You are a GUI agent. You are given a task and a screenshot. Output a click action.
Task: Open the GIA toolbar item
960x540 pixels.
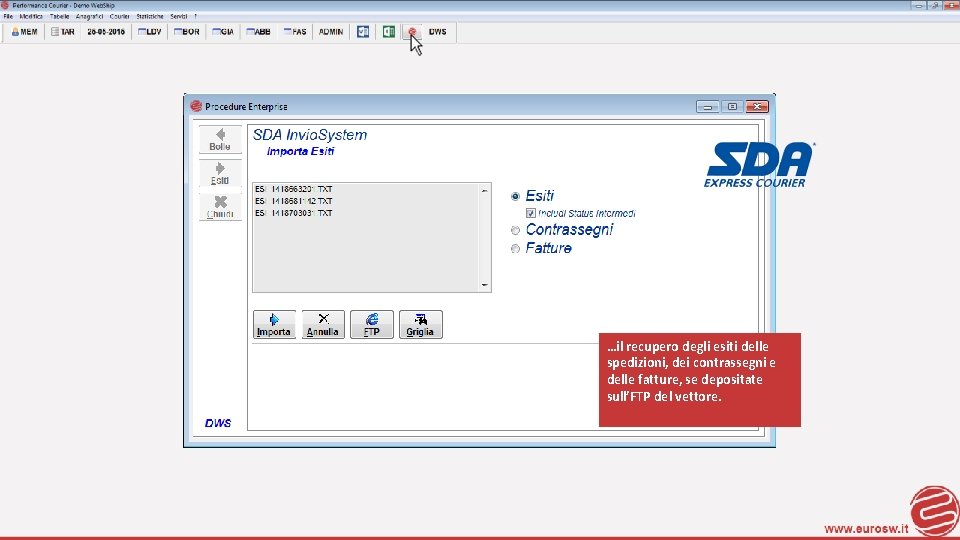click(223, 32)
